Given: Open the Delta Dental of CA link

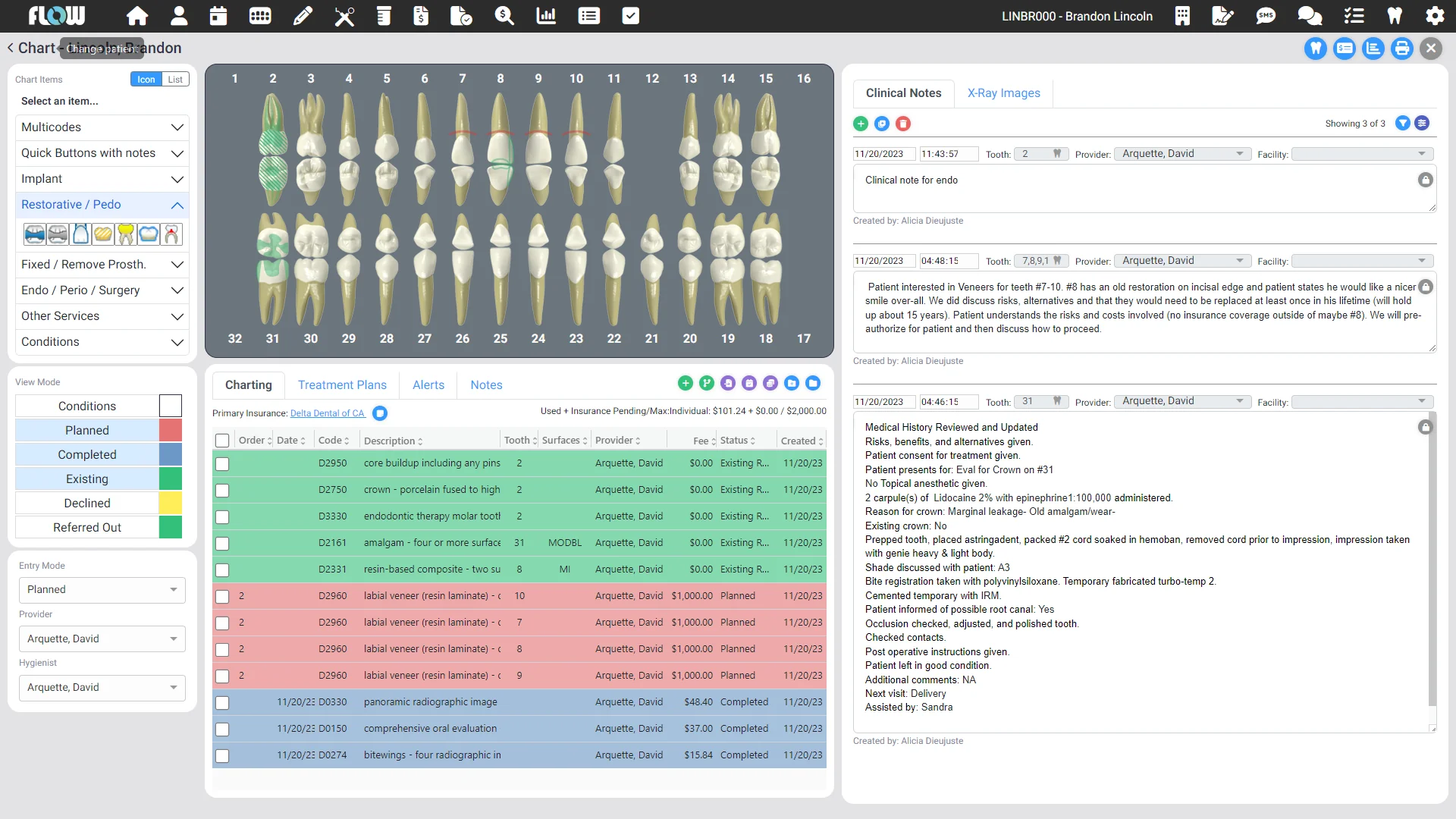Looking at the screenshot, I should (x=327, y=414).
